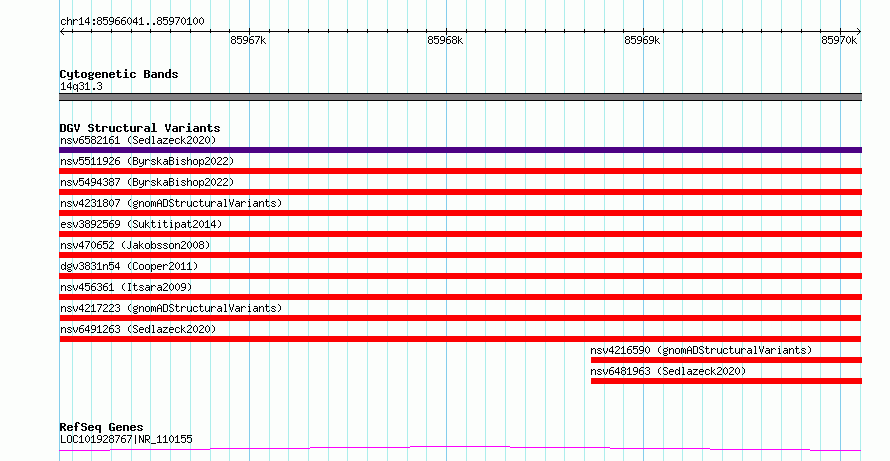890x461 pixels.
Task: Click the 85969k ruler tick label
Action: (x=642, y=40)
